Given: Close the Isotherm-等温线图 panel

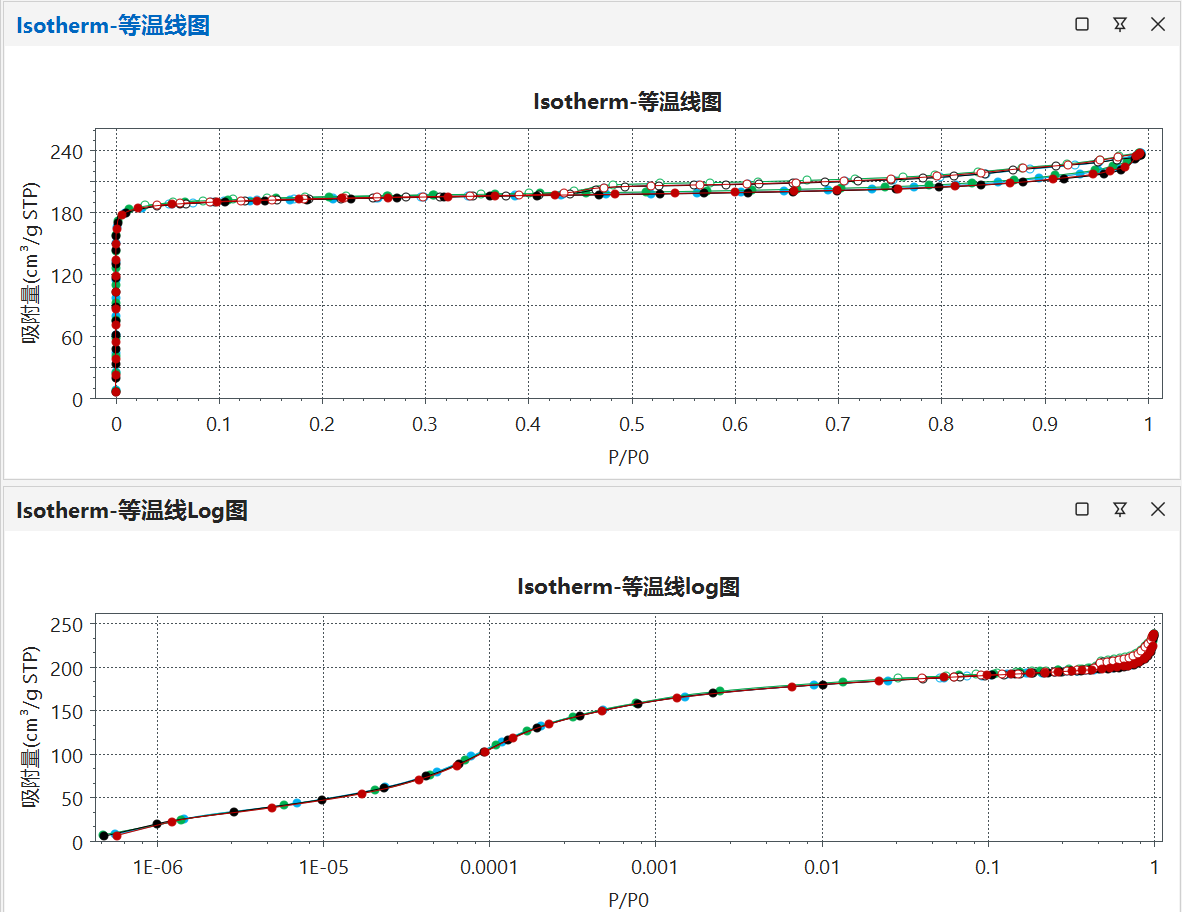Looking at the screenshot, I should coord(1159,24).
